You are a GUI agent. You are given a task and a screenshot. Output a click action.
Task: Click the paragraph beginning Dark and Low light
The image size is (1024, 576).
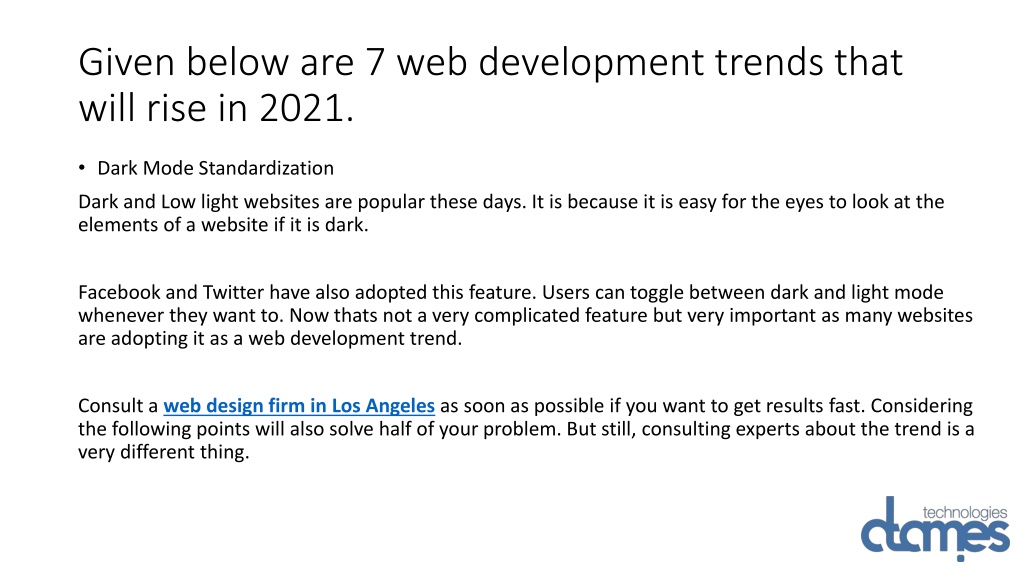511,213
